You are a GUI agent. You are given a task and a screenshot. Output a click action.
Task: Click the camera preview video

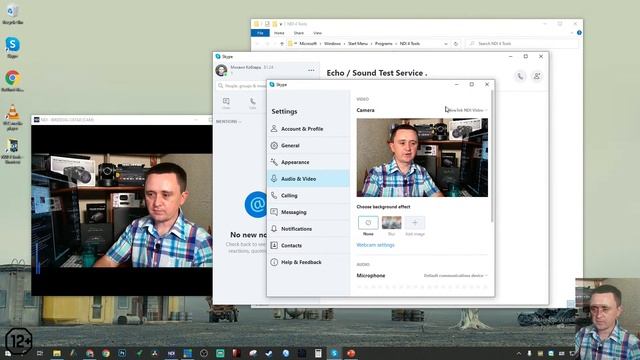[422, 158]
